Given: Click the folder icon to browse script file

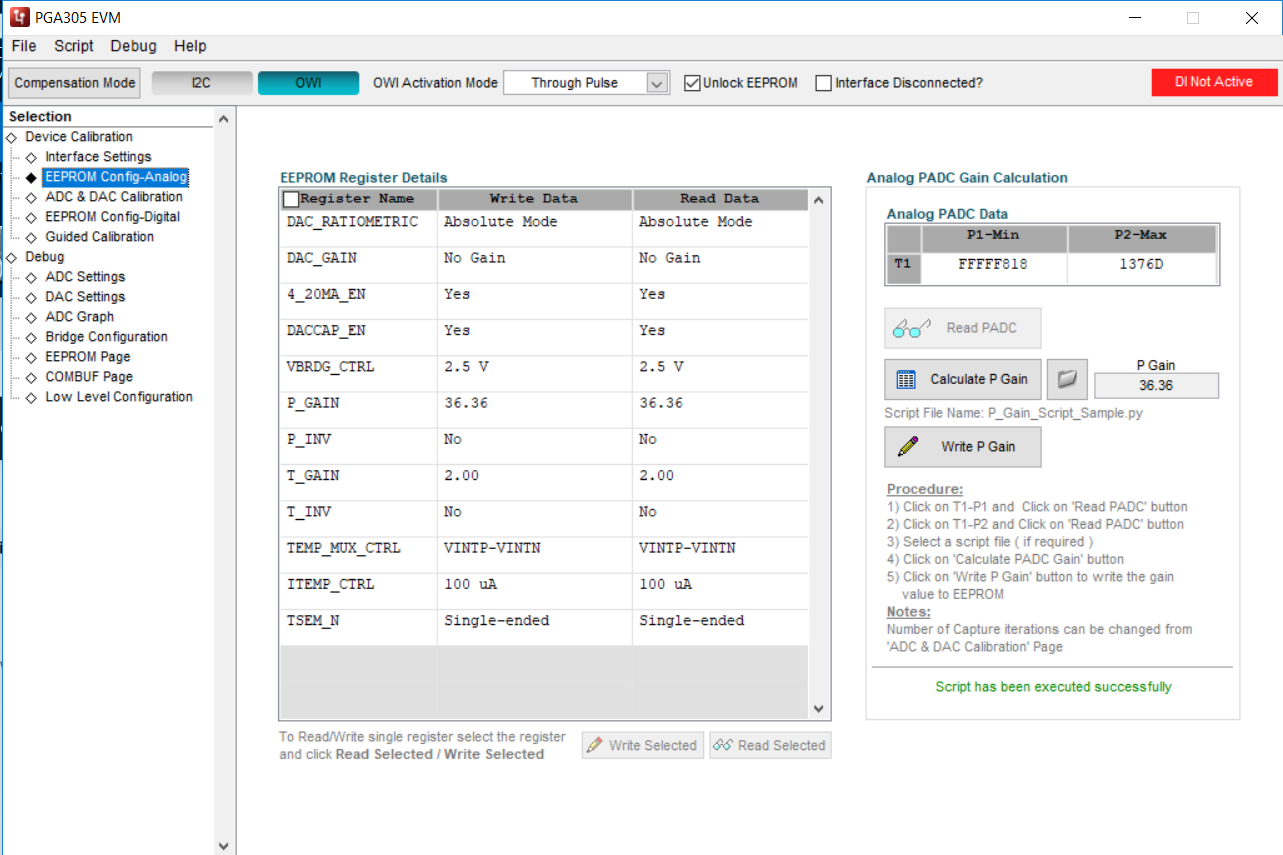Looking at the screenshot, I should [x=1067, y=379].
